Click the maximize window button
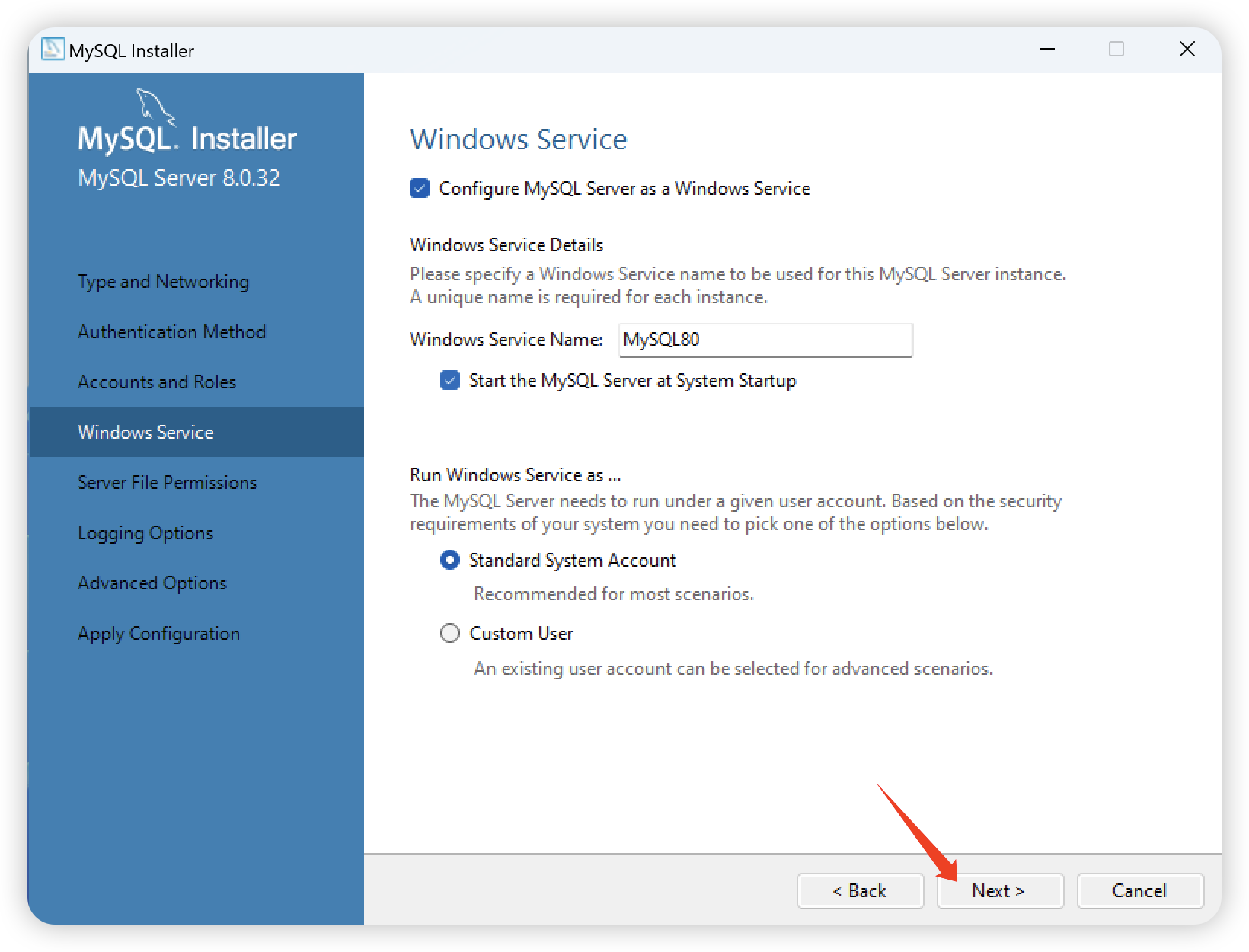Image resolution: width=1249 pixels, height=952 pixels. (x=1116, y=50)
